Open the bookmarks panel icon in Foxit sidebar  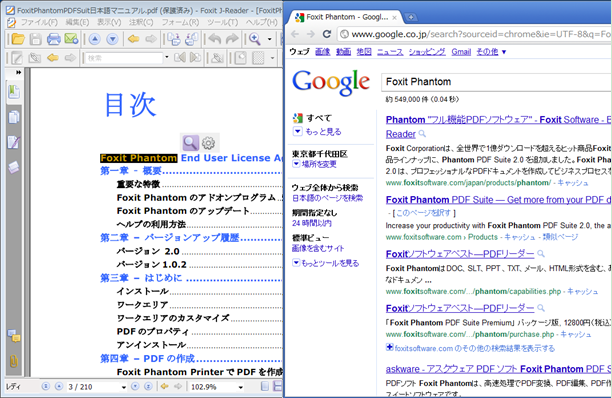[14, 91]
